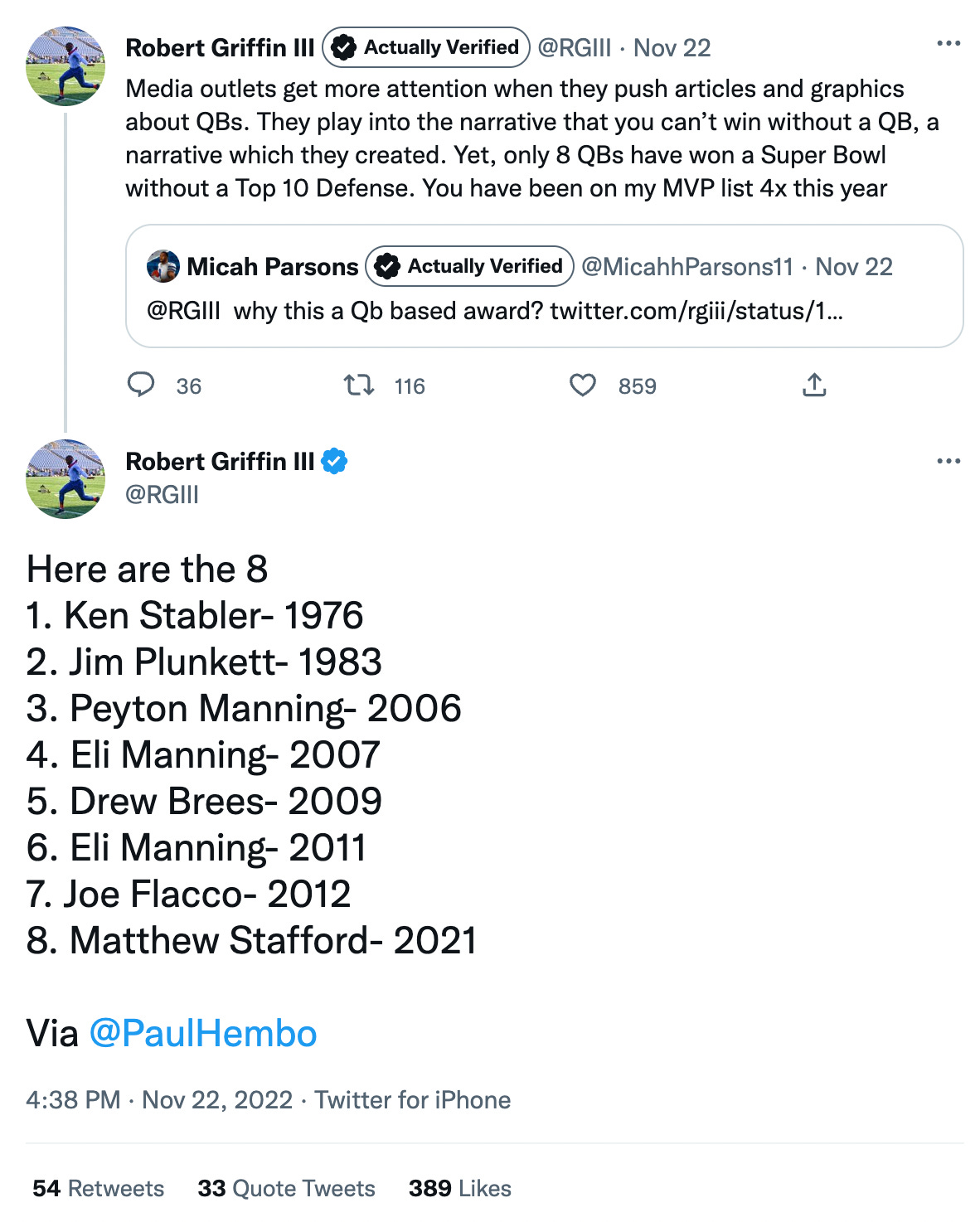Click the 4:38 PM Nov 22, 2022 timestamp
Viewport: 980px width, 1222px height.
pyautogui.click(x=159, y=1100)
